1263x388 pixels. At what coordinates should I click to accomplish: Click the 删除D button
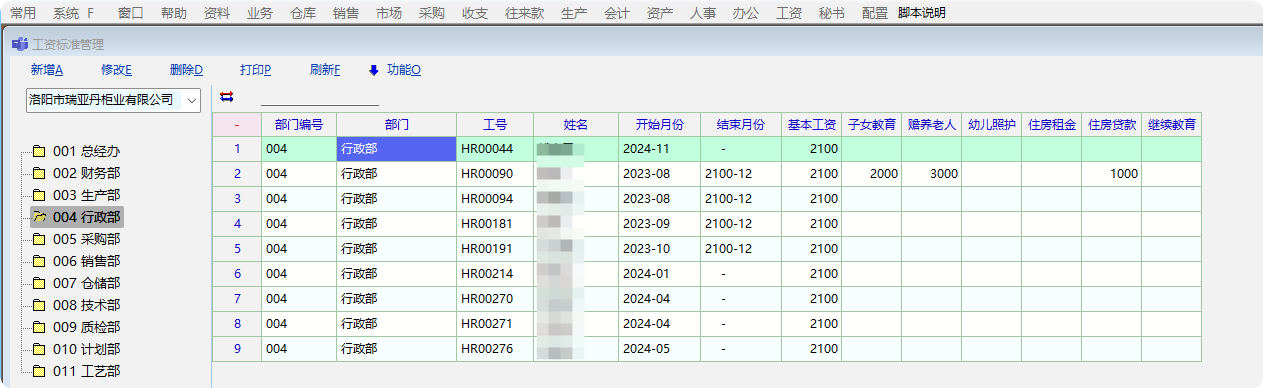click(x=186, y=70)
